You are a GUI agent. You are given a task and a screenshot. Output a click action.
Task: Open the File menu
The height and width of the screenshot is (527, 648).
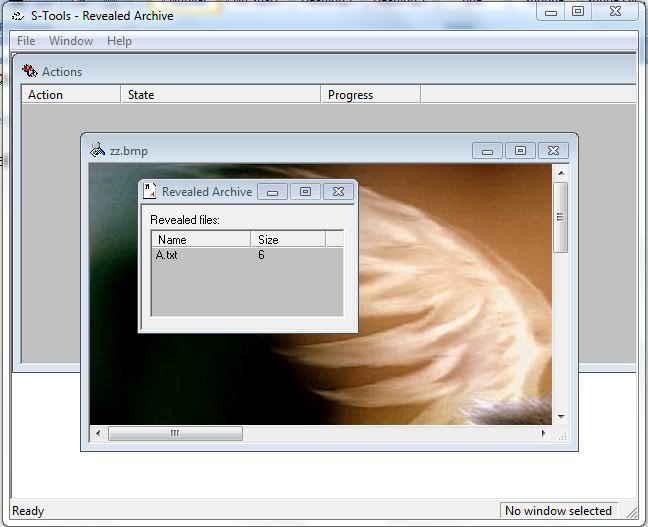pos(26,41)
